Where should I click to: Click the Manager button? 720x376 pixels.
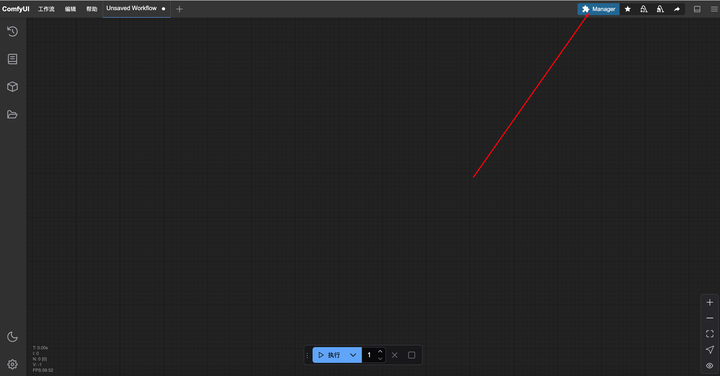[598, 9]
